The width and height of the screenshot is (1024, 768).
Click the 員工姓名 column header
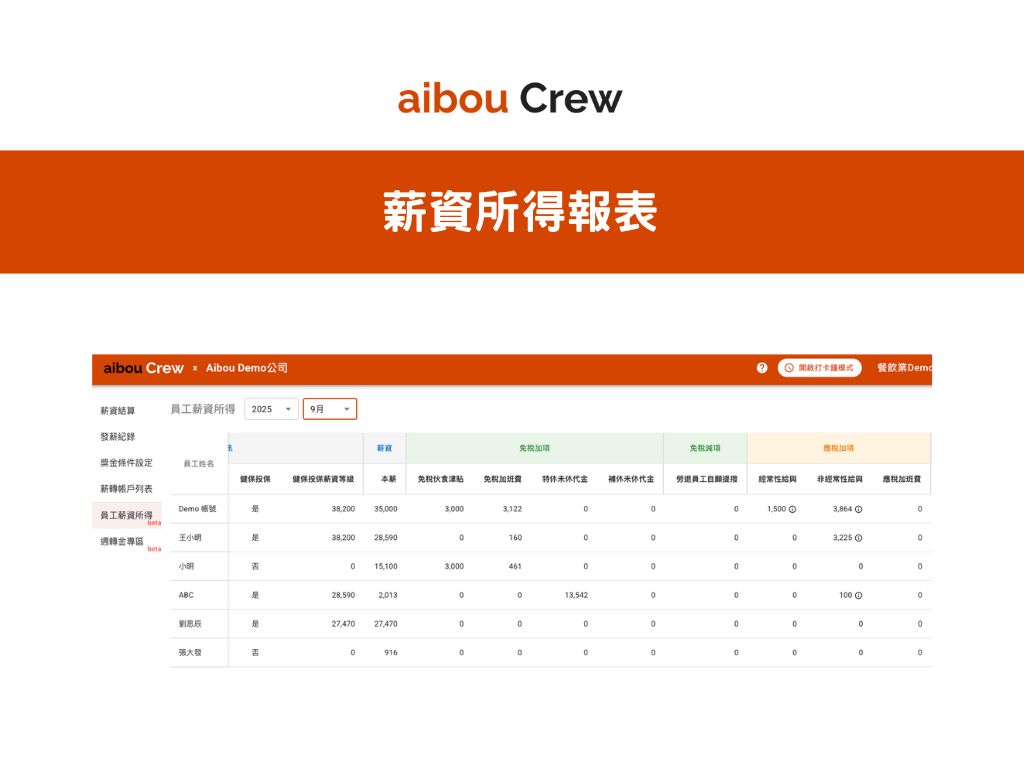coord(199,464)
